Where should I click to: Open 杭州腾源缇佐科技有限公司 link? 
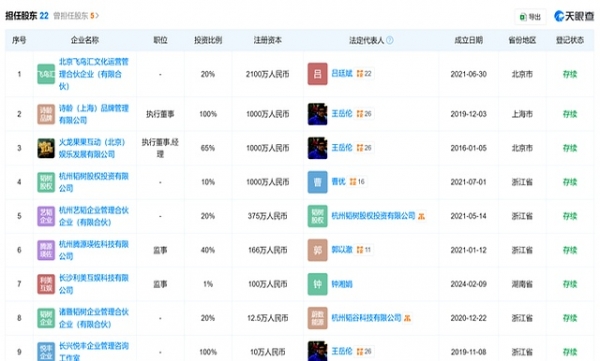(94, 250)
